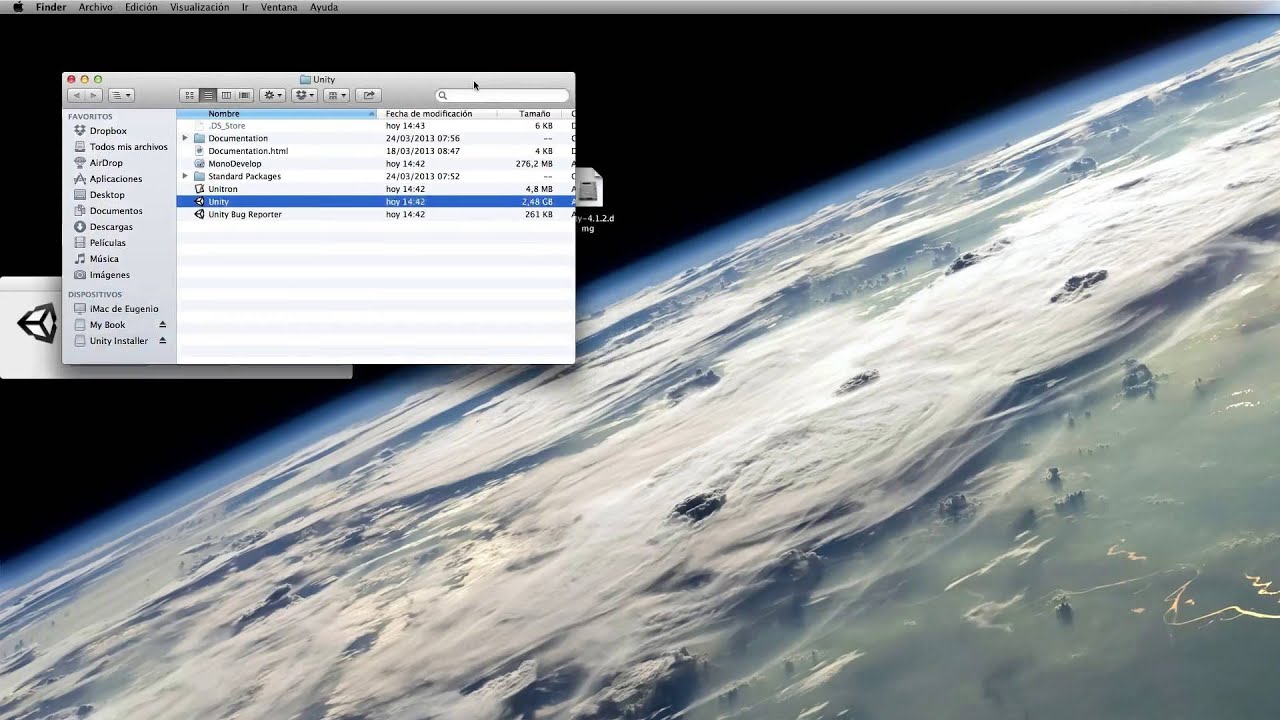The width and height of the screenshot is (1280, 720).
Task: Switch to Cover Flow view
Action: point(244,95)
